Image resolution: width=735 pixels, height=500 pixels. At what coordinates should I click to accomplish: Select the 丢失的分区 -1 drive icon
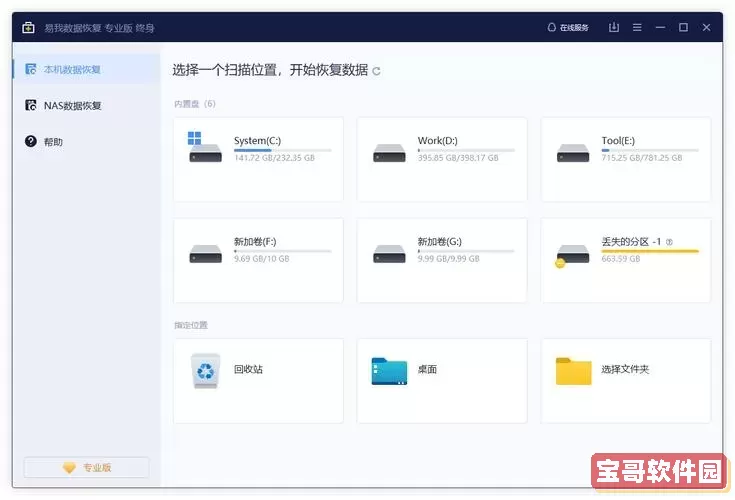[x=572, y=256]
